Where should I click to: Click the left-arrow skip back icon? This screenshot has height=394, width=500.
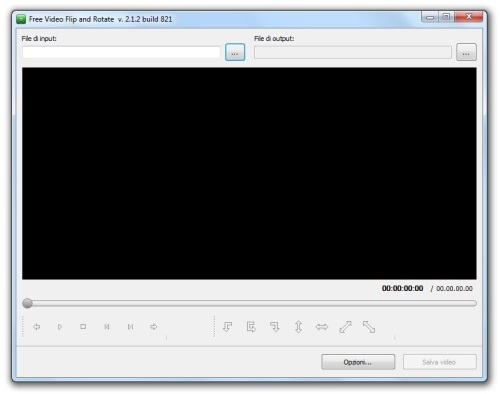click(x=37, y=327)
